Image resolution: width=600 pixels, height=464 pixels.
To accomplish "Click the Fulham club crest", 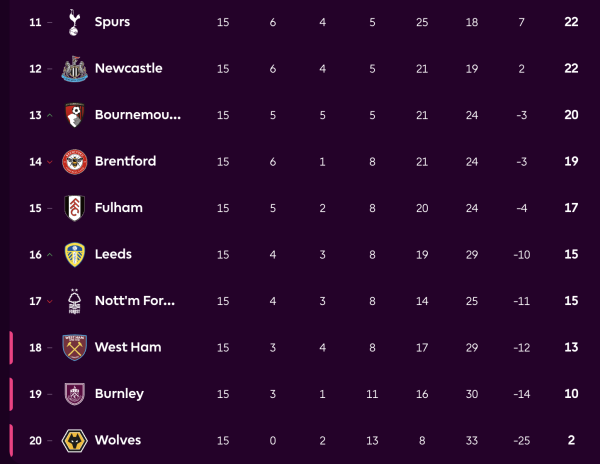I will tap(74, 208).
